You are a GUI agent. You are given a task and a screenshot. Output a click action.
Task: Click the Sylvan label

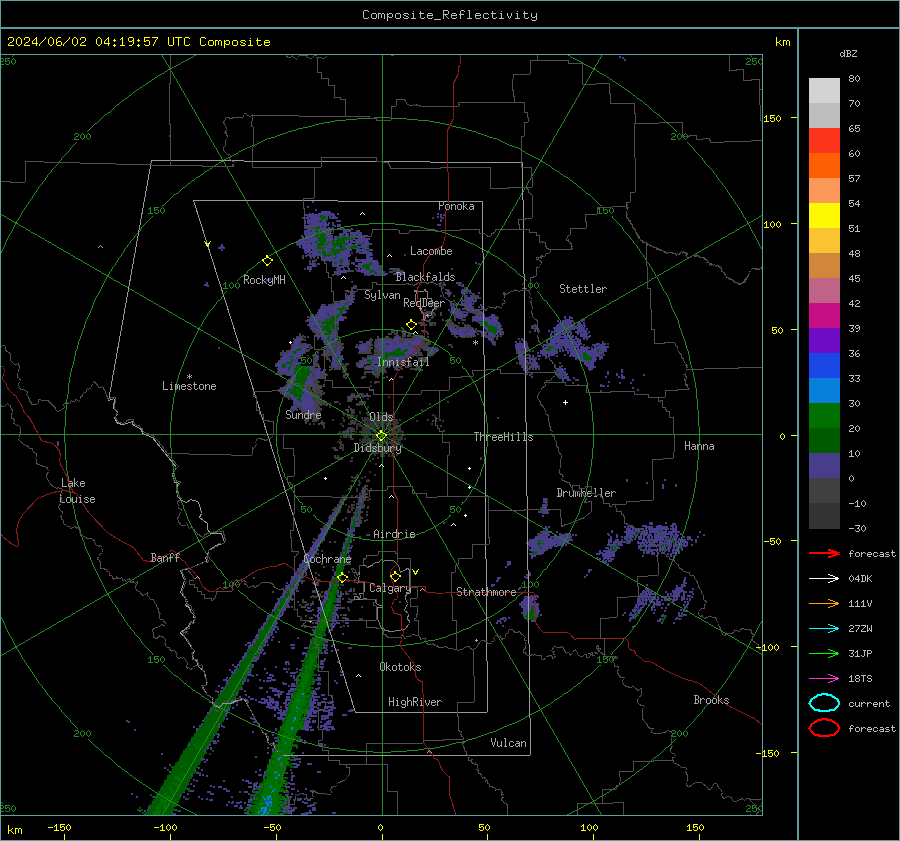[x=382, y=295]
